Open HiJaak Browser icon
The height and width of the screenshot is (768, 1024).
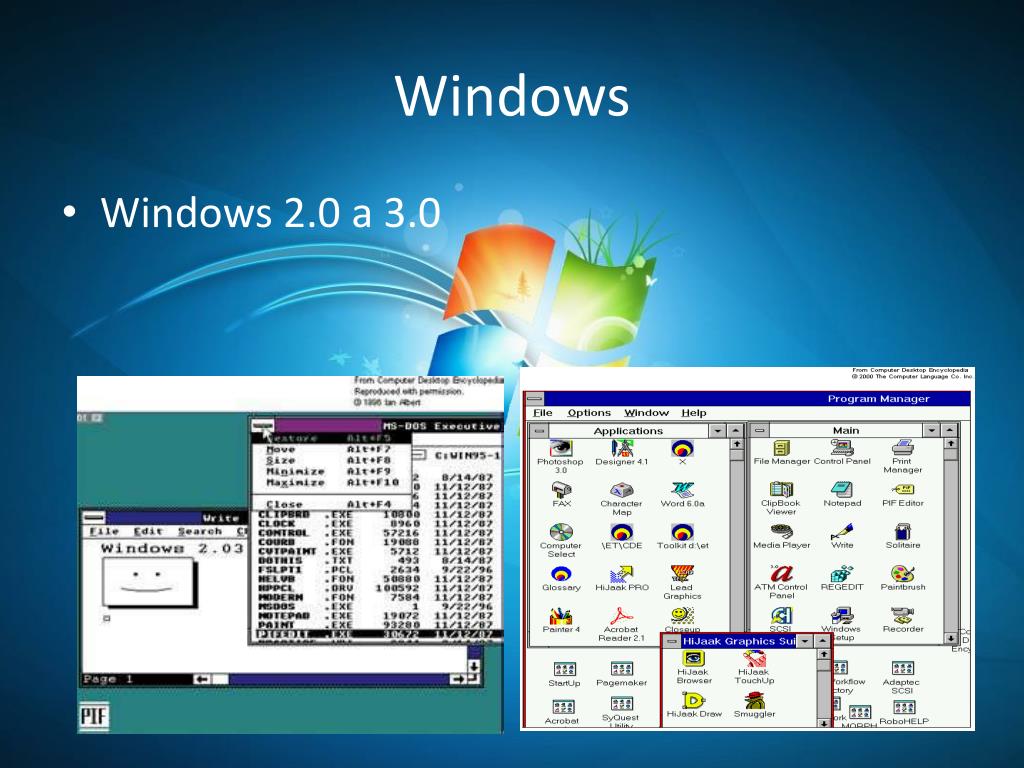pos(694,667)
